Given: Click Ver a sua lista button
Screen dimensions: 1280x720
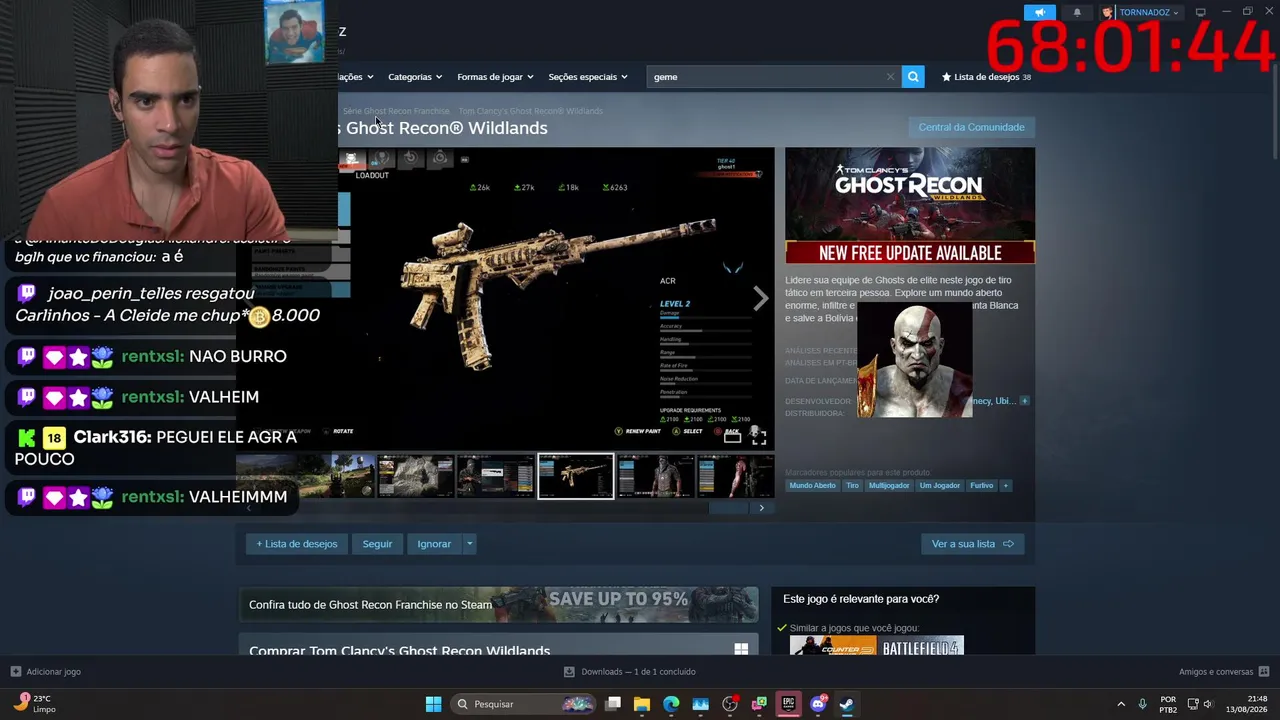Looking at the screenshot, I should [972, 544].
